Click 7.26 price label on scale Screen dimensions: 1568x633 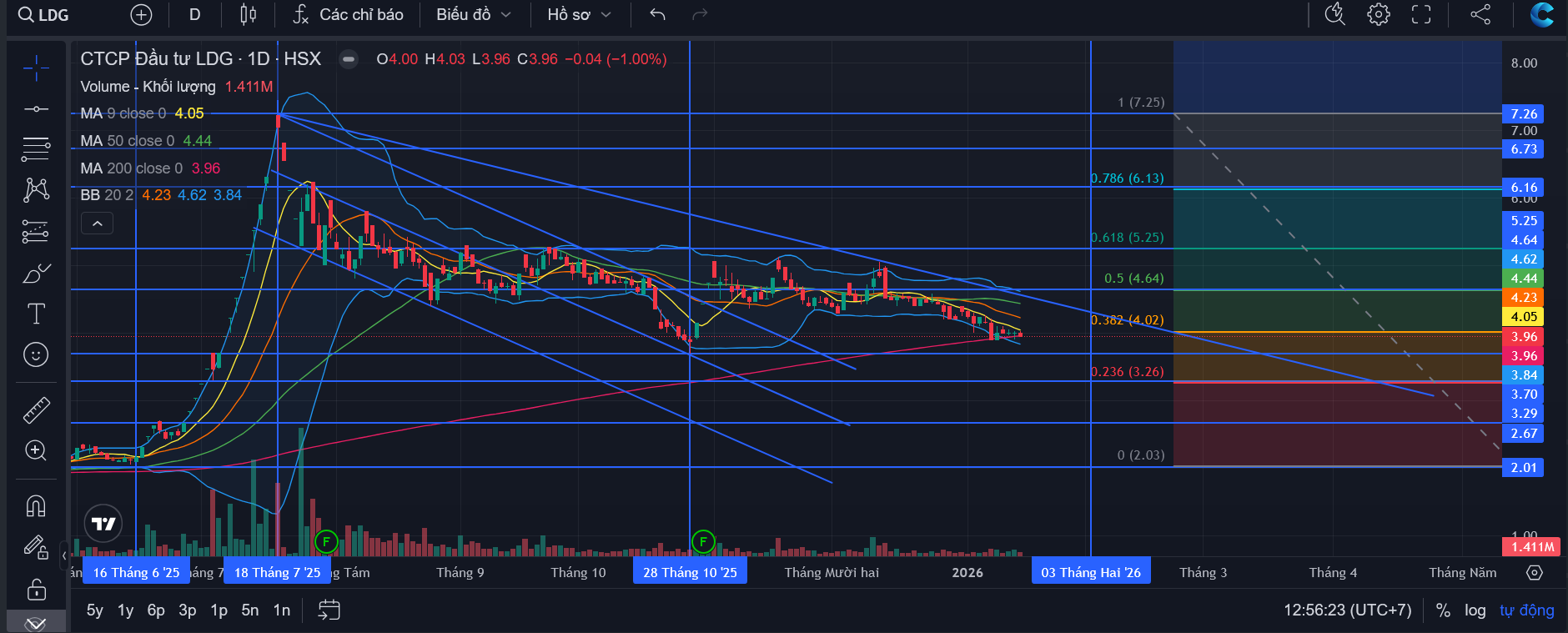(x=1523, y=114)
